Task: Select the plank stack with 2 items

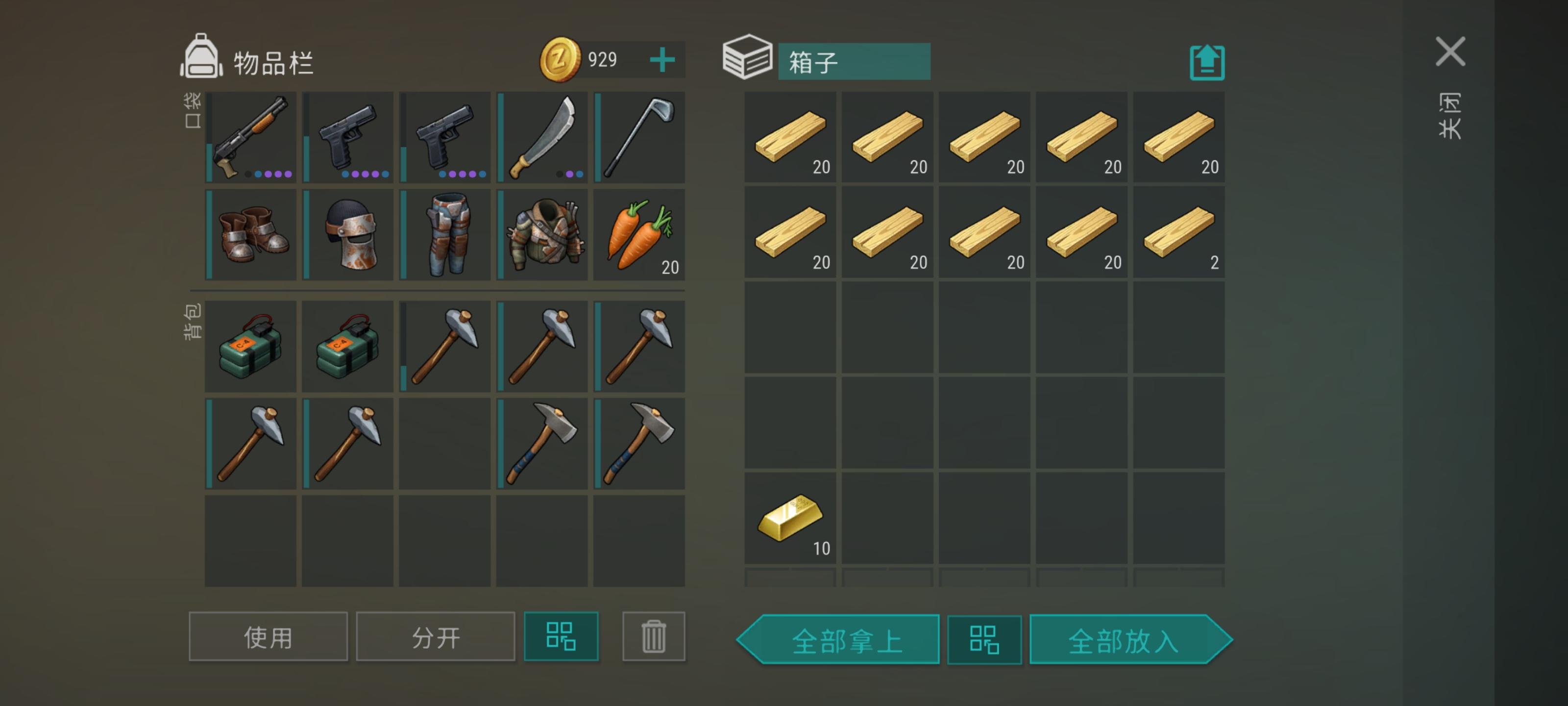Action: [x=1179, y=232]
